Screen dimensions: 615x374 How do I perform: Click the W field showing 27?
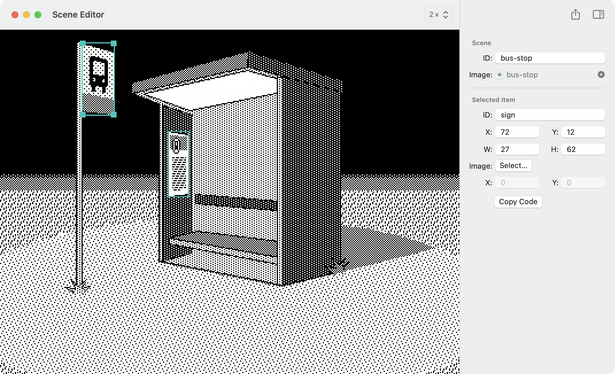(517, 149)
